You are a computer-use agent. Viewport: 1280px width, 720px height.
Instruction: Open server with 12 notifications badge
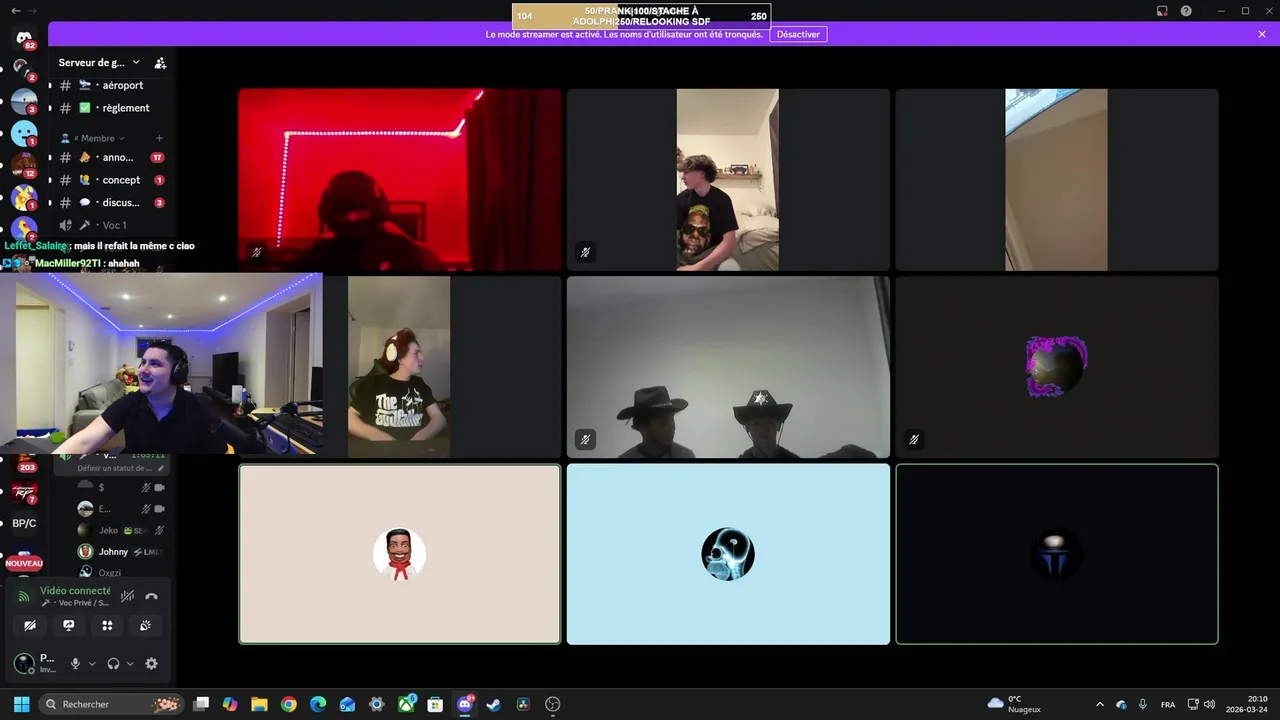pyautogui.click(x=24, y=165)
